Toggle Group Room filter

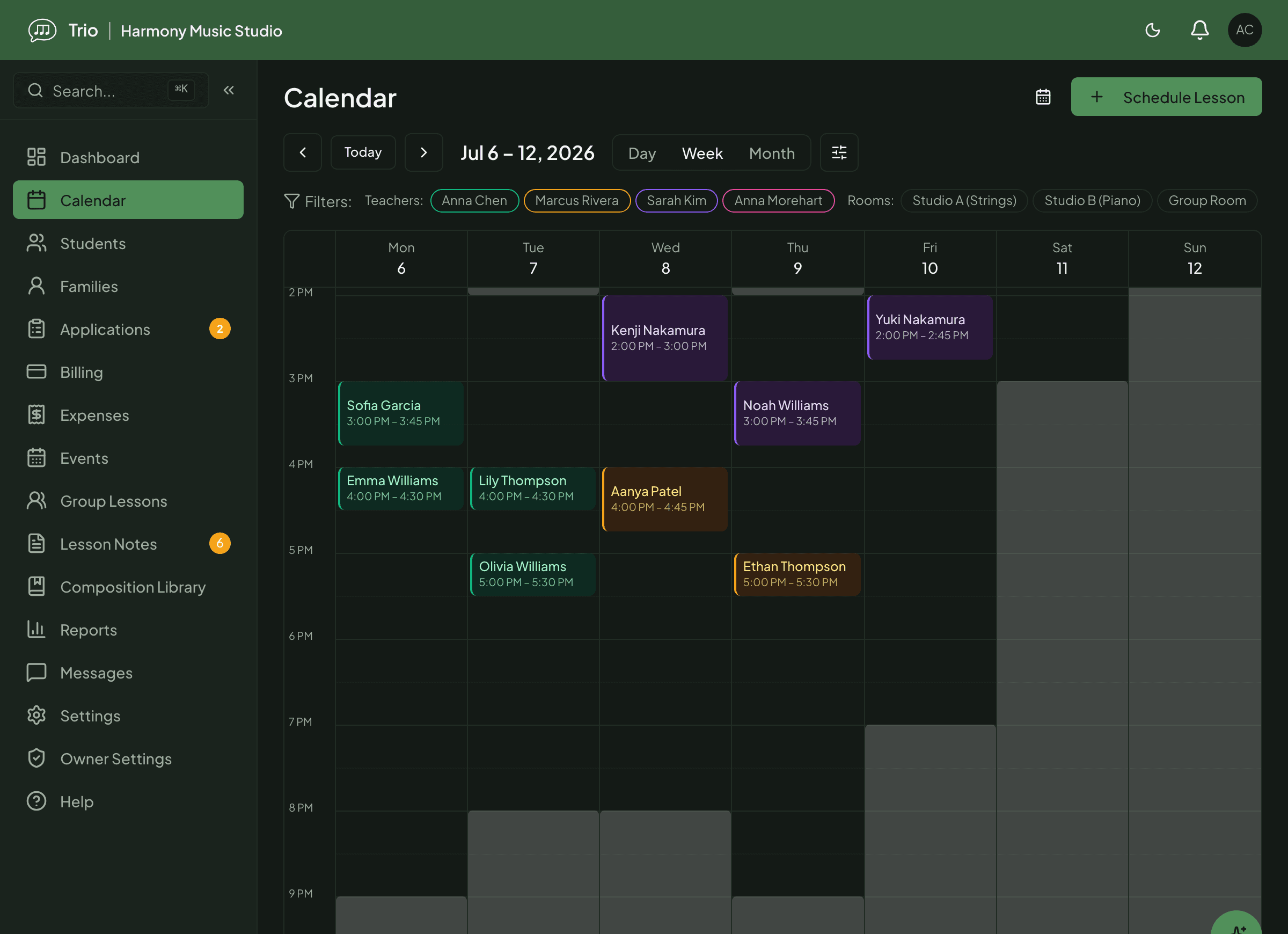(1207, 201)
